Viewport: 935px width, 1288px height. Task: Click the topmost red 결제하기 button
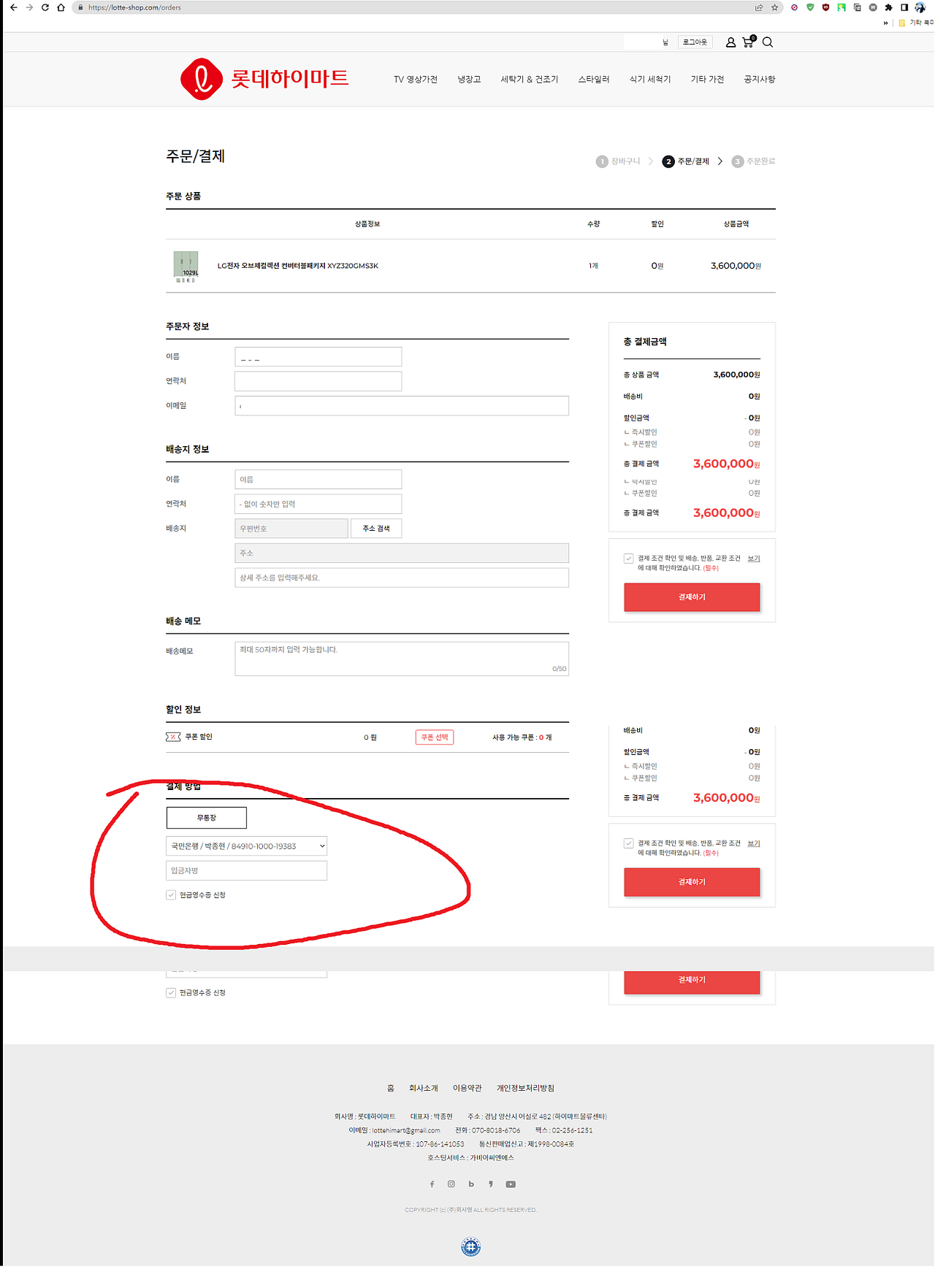click(x=692, y=597)
